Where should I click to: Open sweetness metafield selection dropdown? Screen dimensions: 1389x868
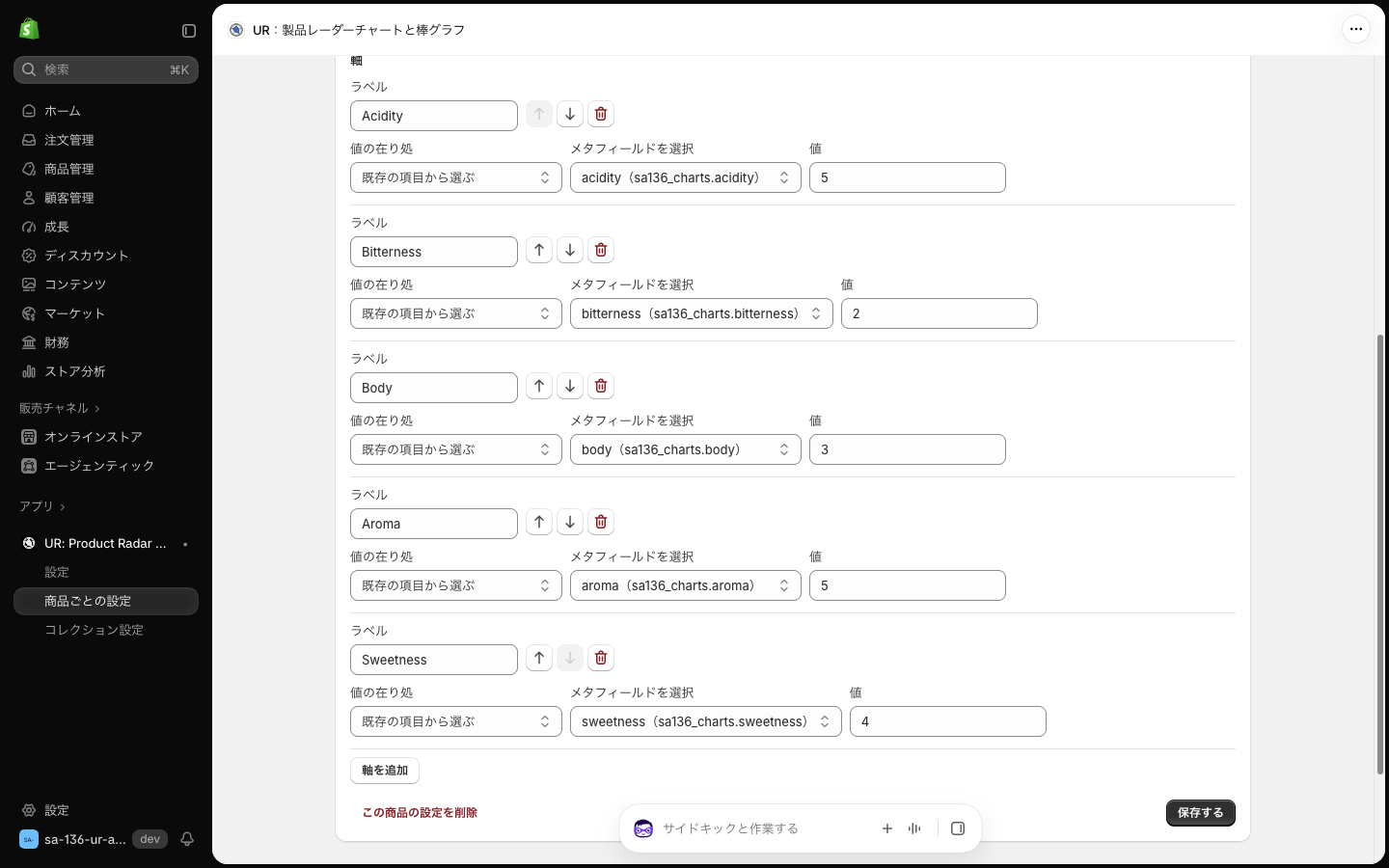click(x=706, y=721)
